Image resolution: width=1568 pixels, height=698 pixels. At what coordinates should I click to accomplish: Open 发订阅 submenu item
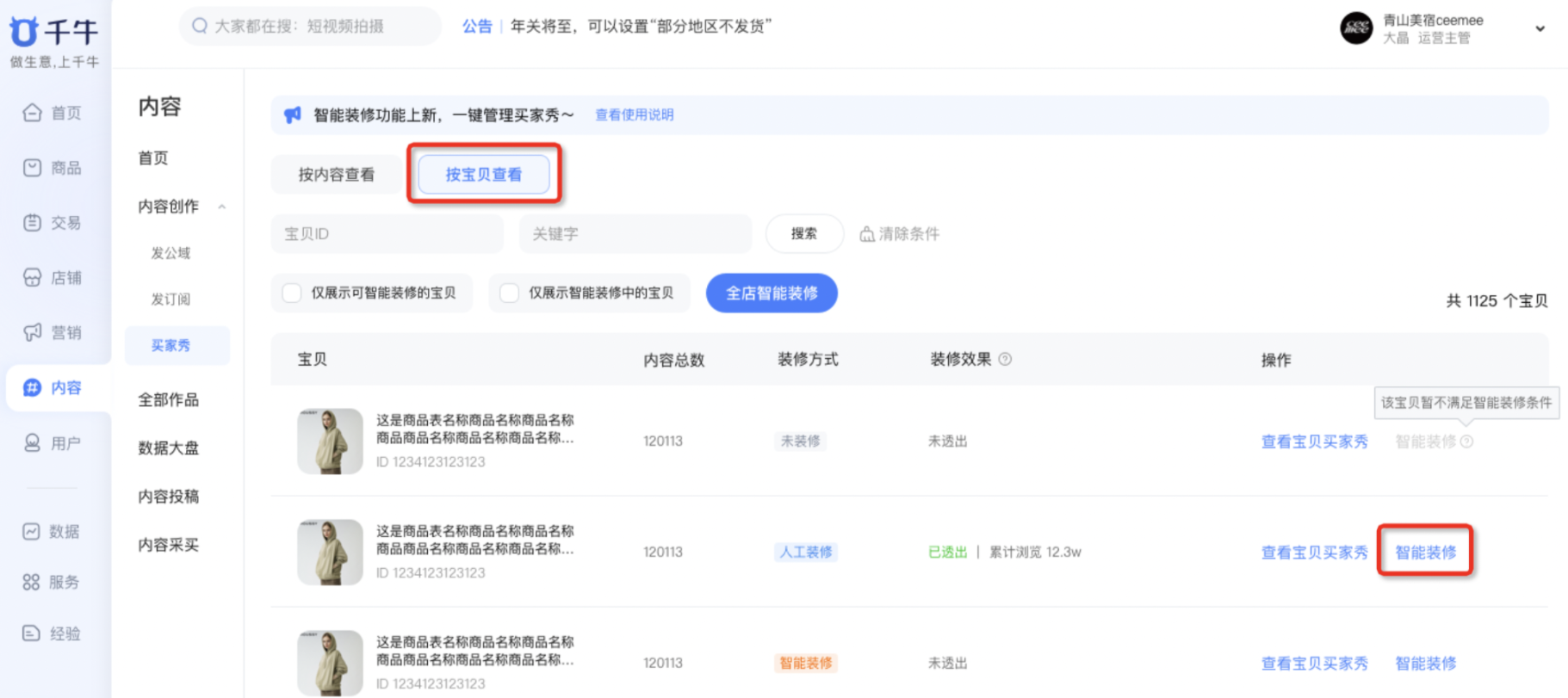(x=170, y=300)
